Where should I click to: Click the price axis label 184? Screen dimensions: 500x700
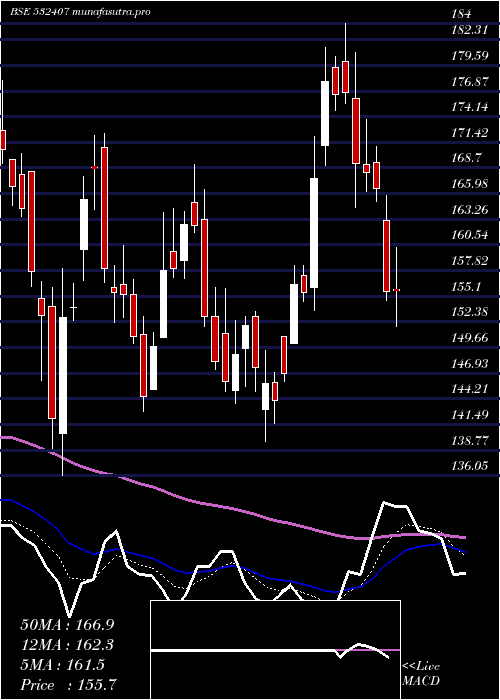(x=461, y=14)
